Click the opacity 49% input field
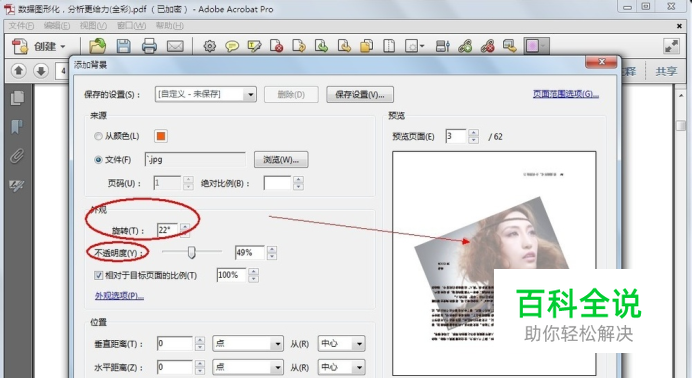This screenshot has width=692, height=378. click(x=250, y=253)
